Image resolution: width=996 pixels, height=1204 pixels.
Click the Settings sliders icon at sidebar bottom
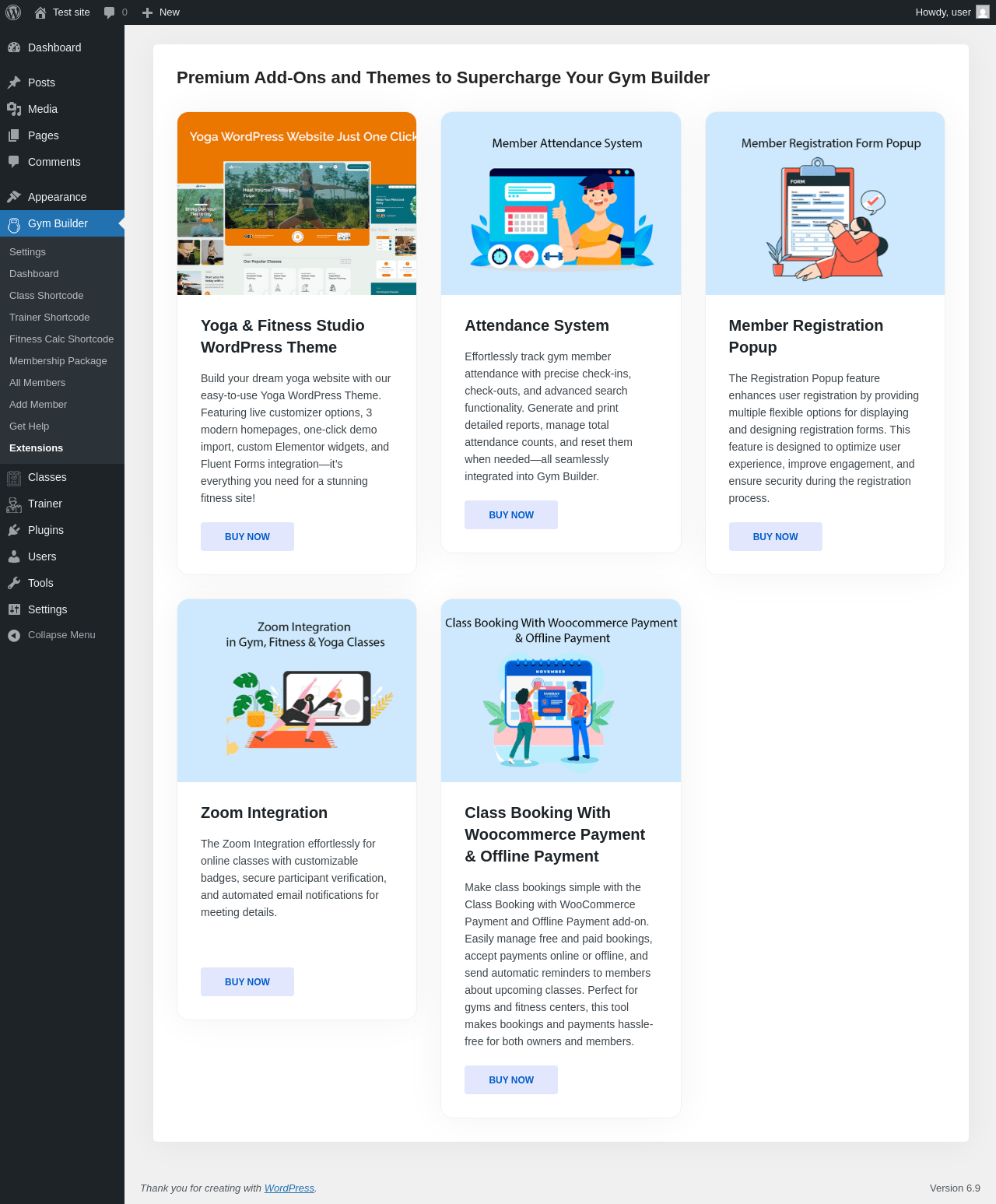pos(14,609)
